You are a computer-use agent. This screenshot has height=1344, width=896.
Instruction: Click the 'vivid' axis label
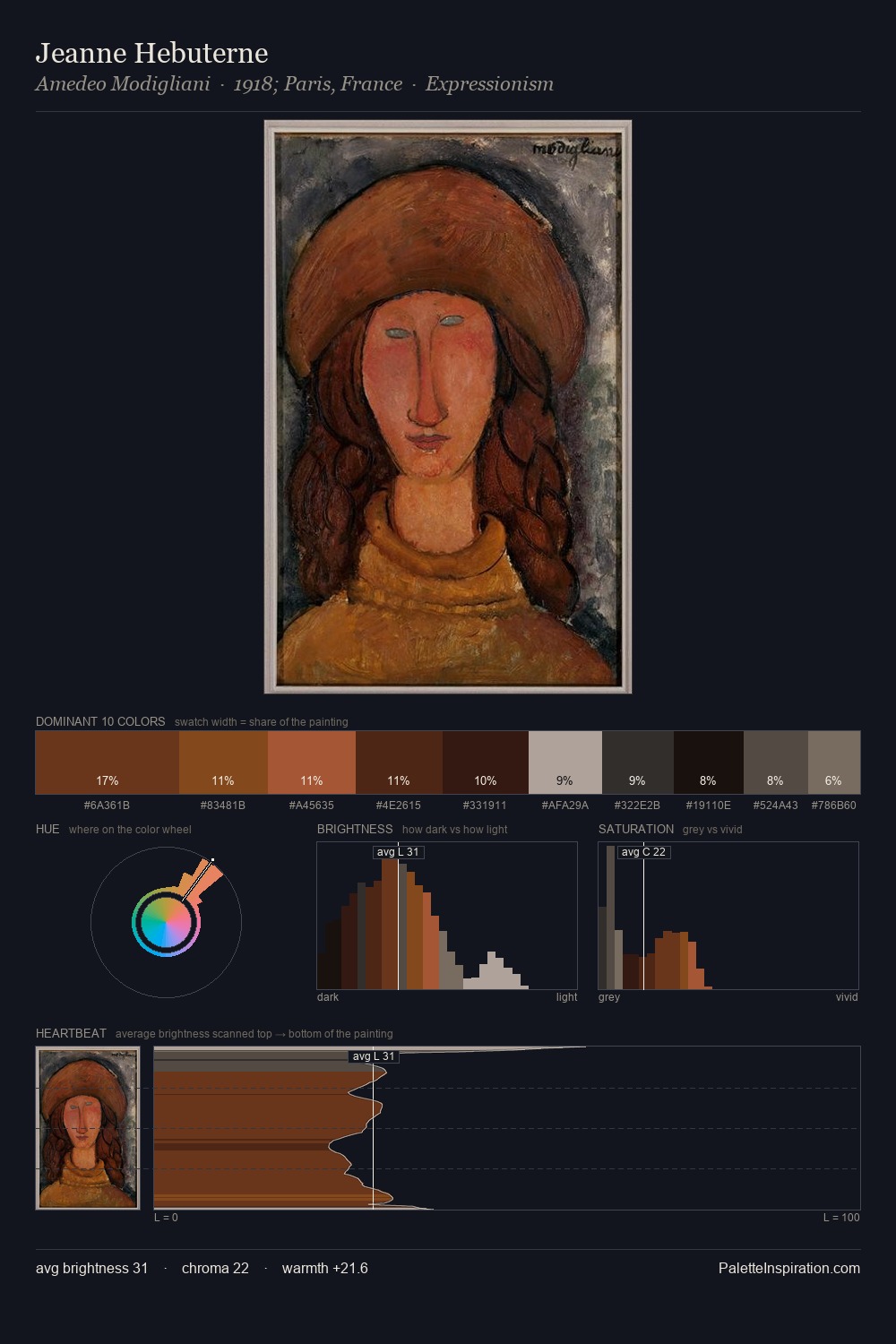pyautogui.click(x=847, y=997)
